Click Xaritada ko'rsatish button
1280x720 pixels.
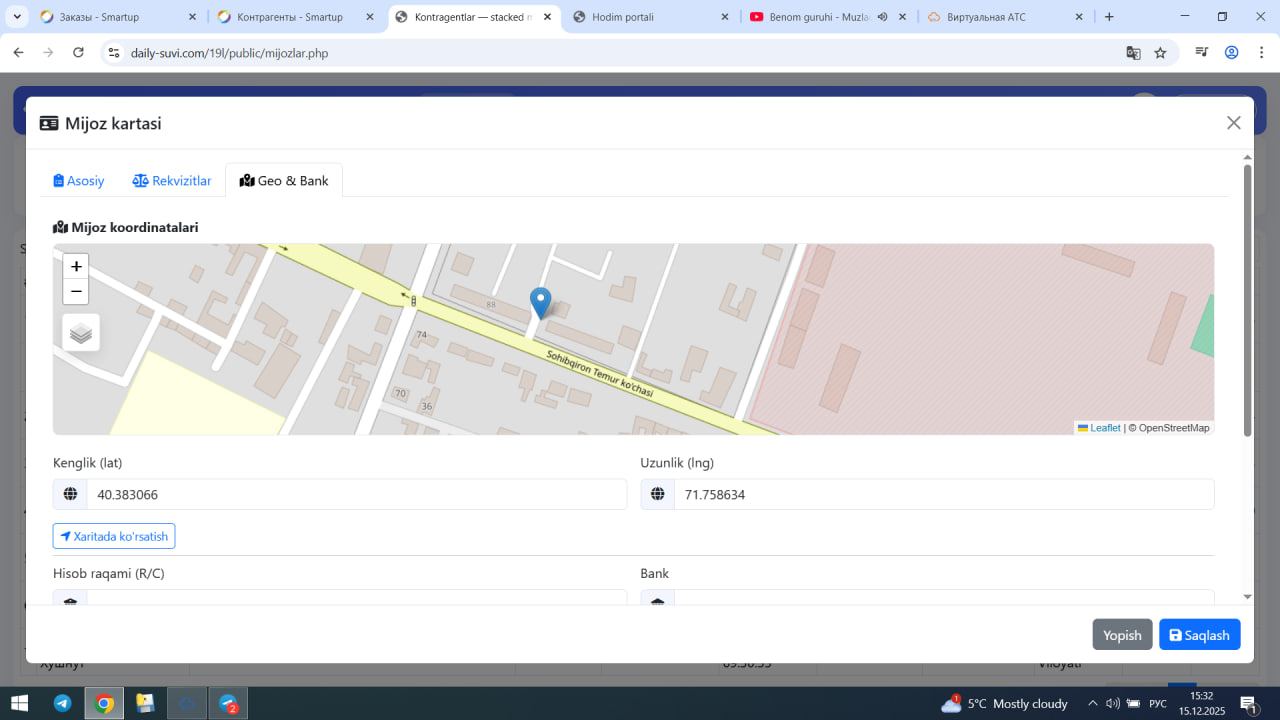tap(114, 536)
